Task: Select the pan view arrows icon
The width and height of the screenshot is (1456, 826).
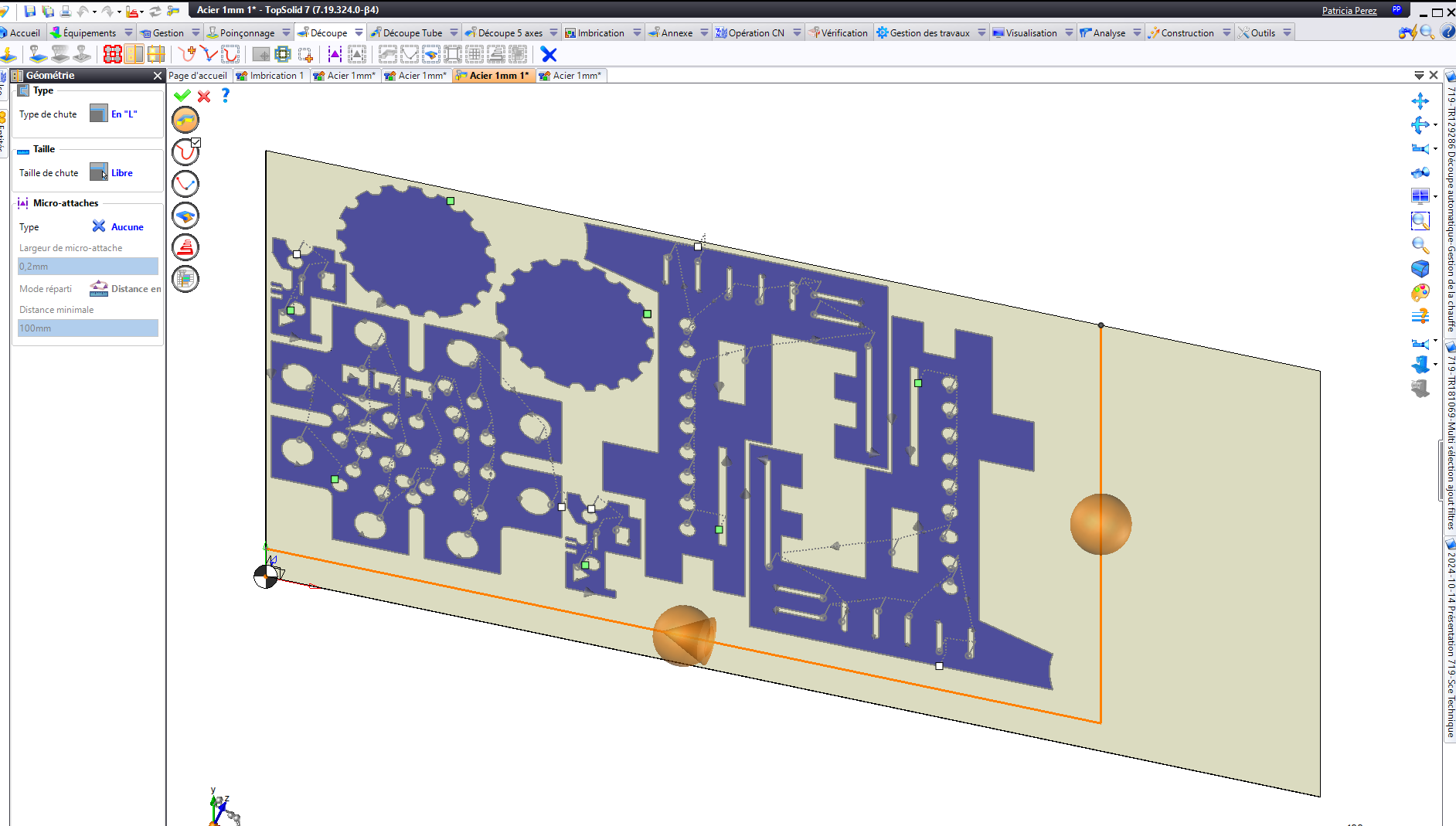Action: click(1420, 101)
